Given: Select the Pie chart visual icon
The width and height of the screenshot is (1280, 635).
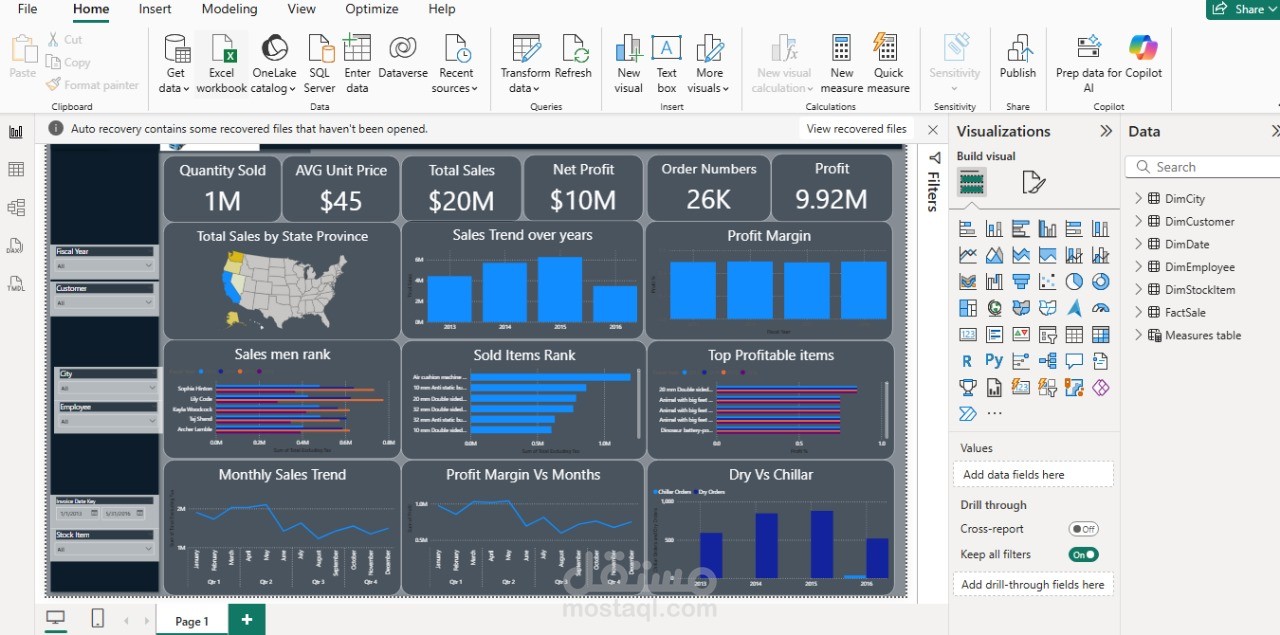Looking at the screenshot, I should click(x=1074, y=282).
